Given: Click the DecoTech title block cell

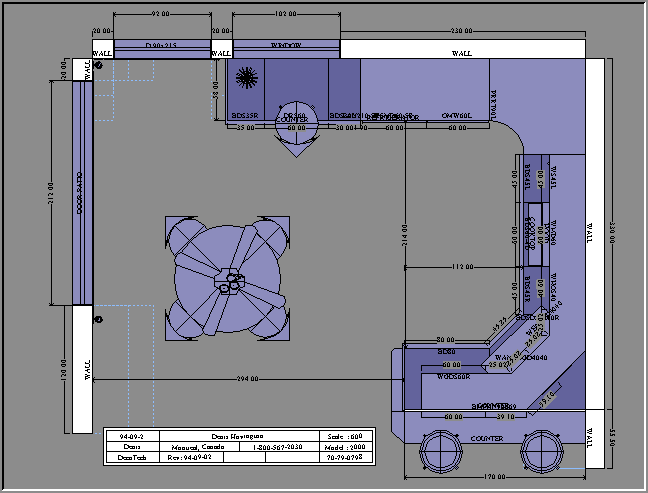Looking at the screenshot, I should pyautogui.click(x=132, y=457).
